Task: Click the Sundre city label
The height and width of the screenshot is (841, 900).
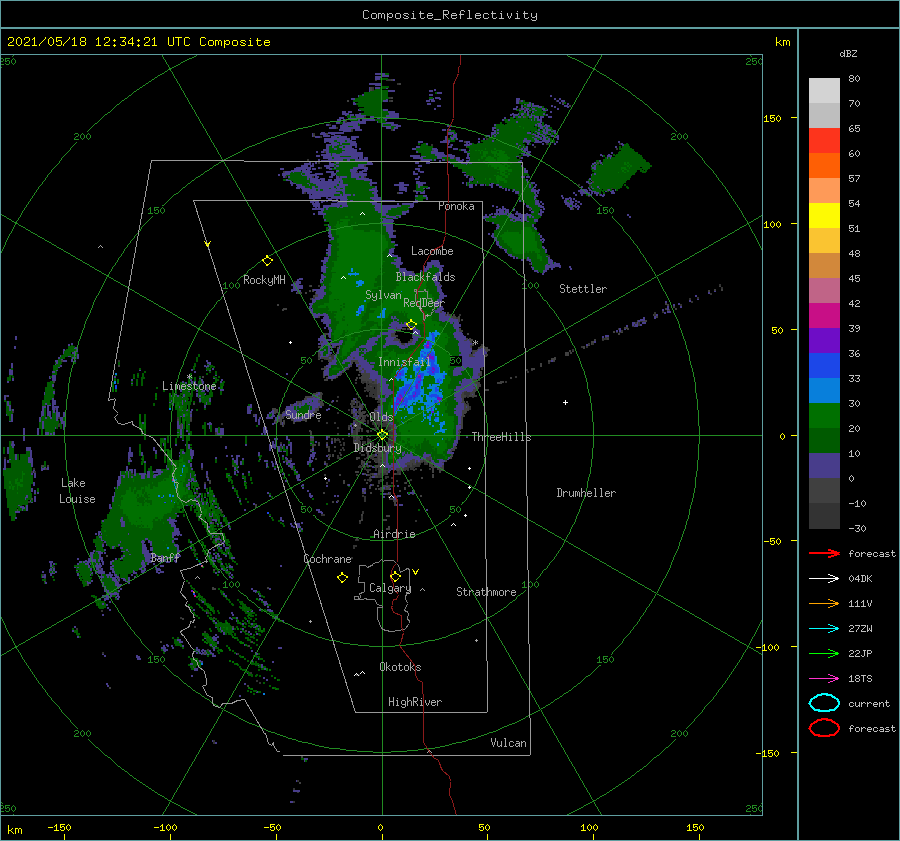Action: click(x=303, y=415)
